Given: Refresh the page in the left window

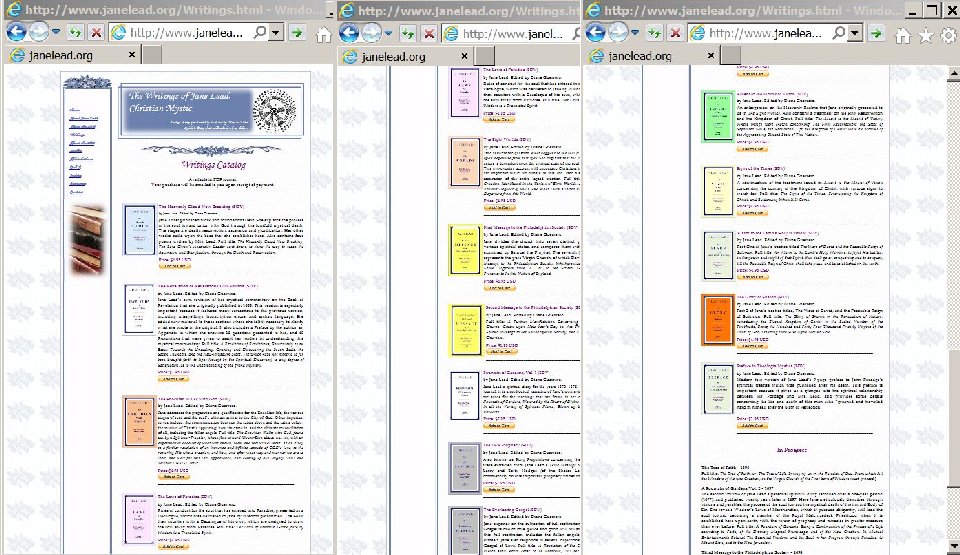Looking at the screenshot, I should coord(76,32).
